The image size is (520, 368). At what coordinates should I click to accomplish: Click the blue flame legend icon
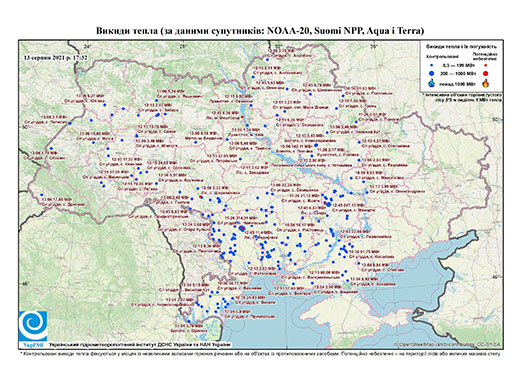432,83
